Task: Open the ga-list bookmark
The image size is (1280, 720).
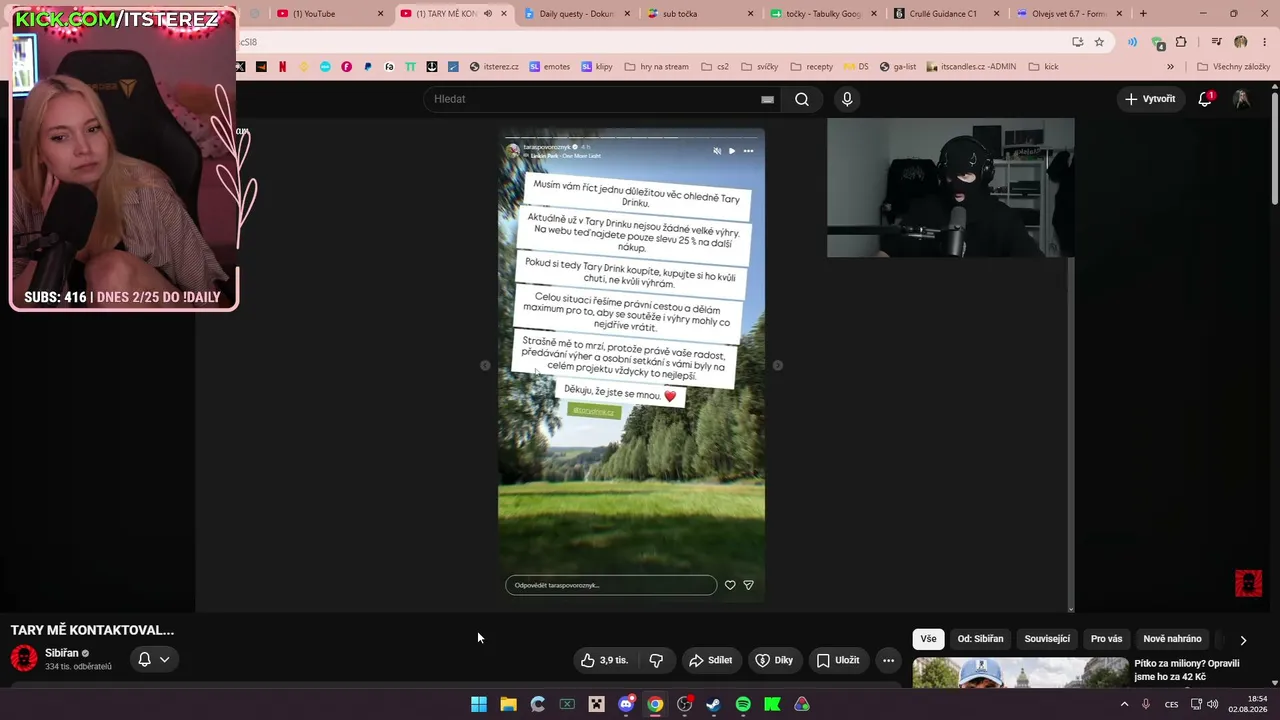Action: pos(897,67)
